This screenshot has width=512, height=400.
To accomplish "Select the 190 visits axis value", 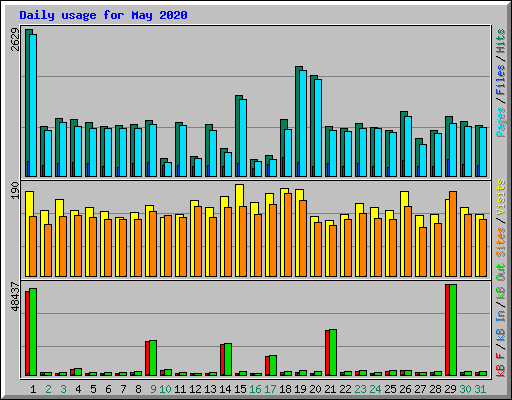I will (15, 191).
